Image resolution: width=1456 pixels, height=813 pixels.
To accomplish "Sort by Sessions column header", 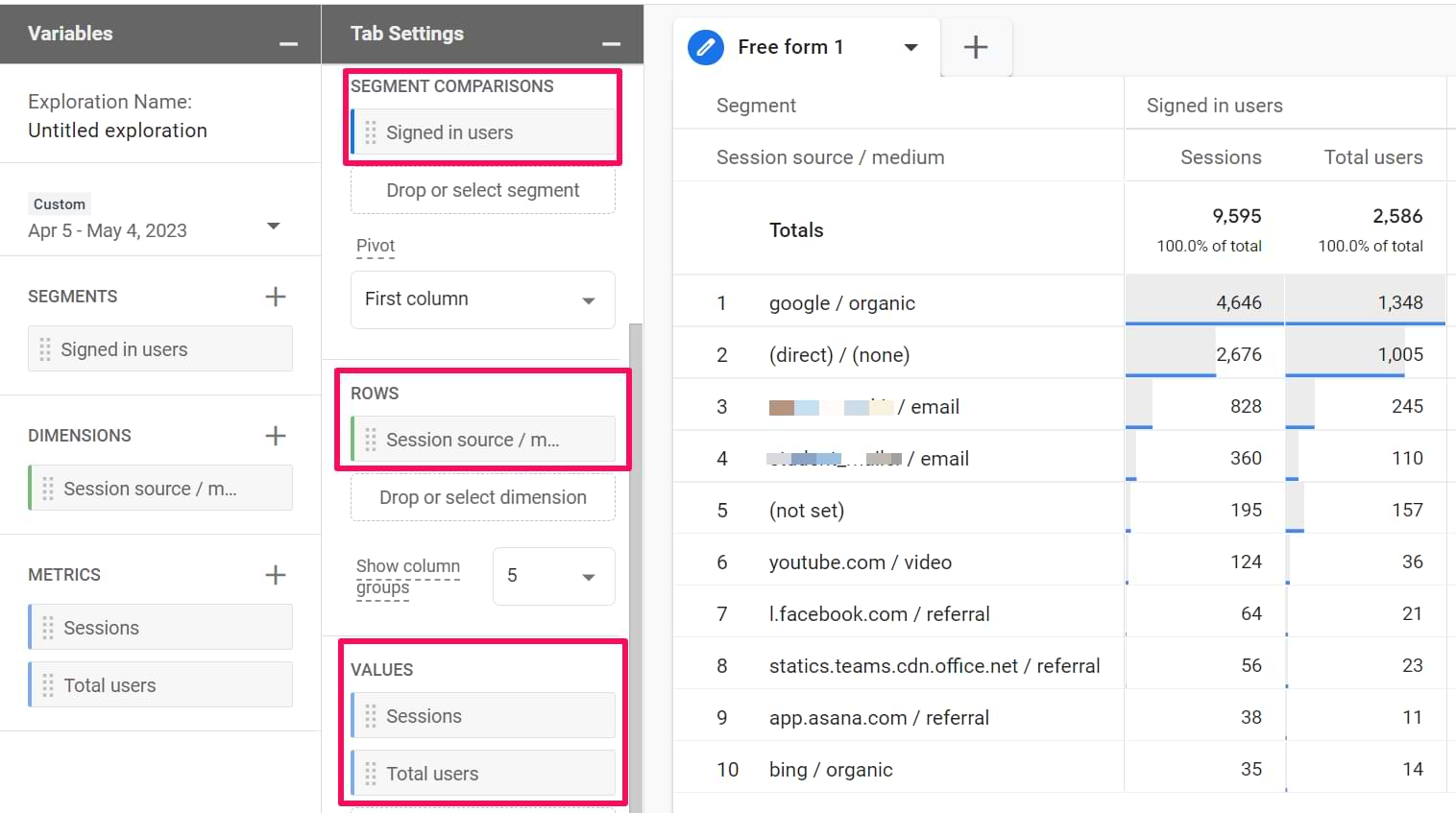I will pos(1220,157).
